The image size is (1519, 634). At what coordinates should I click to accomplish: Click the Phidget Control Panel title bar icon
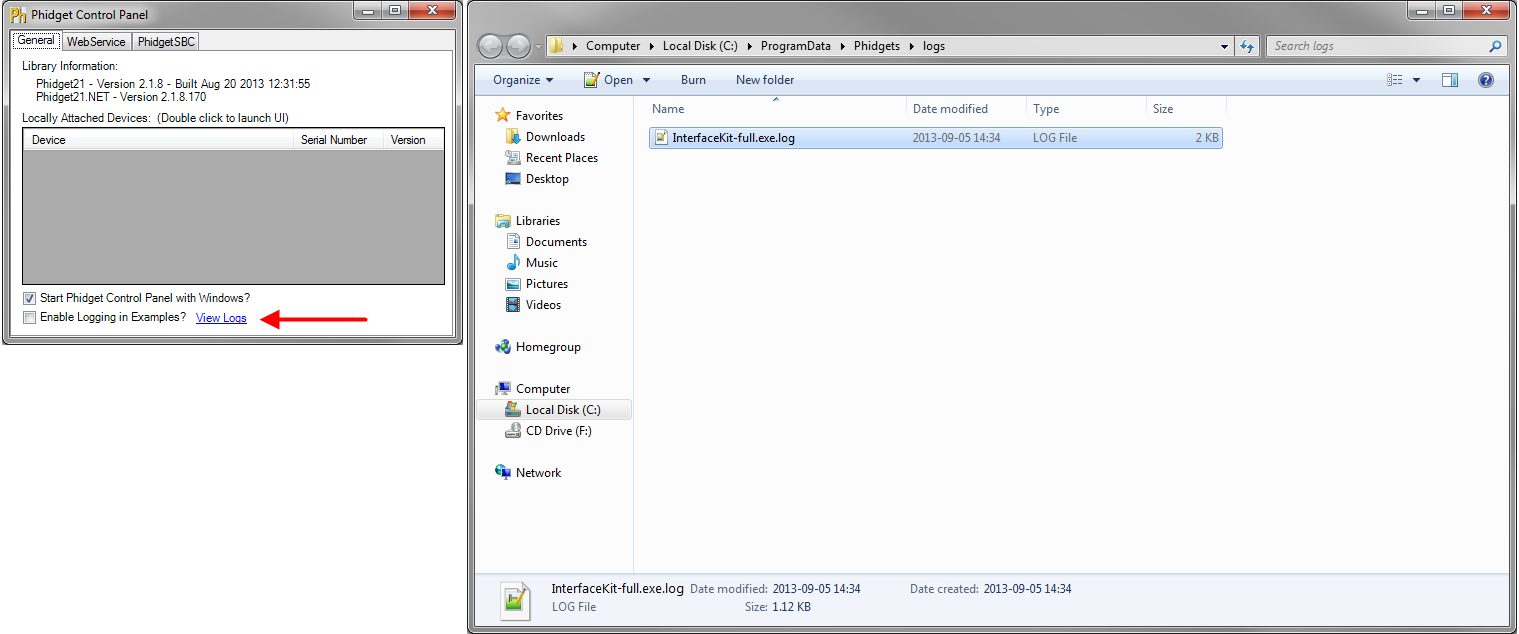pyautogui.click(x=18, y=14)
